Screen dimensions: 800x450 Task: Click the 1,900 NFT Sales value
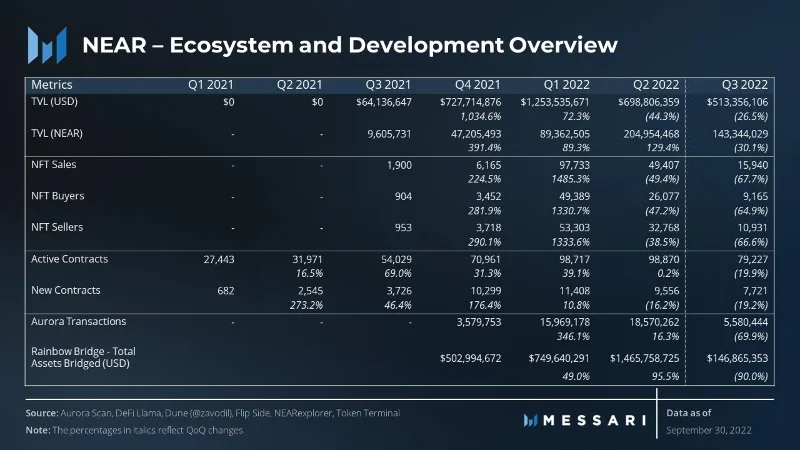pyautogui.click(x=399, y=165)
